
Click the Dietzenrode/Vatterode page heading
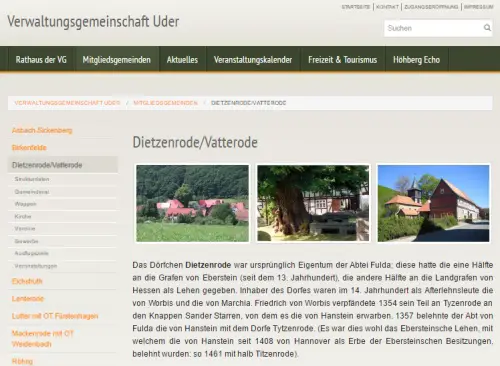point(195,142)
